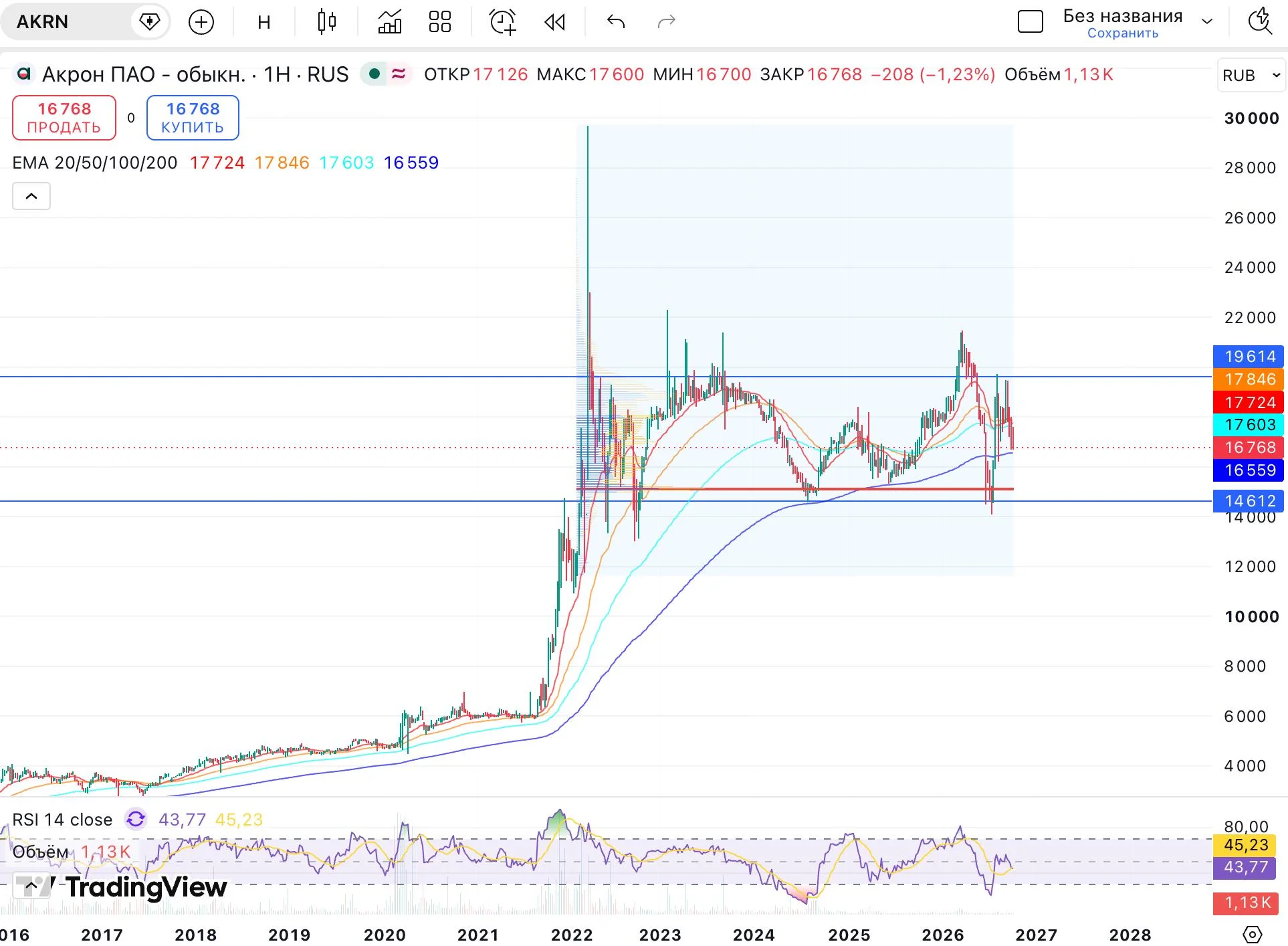1288x946 pixels.
Task: Open the RUB currency dropdown
Action: point(1251,75)
